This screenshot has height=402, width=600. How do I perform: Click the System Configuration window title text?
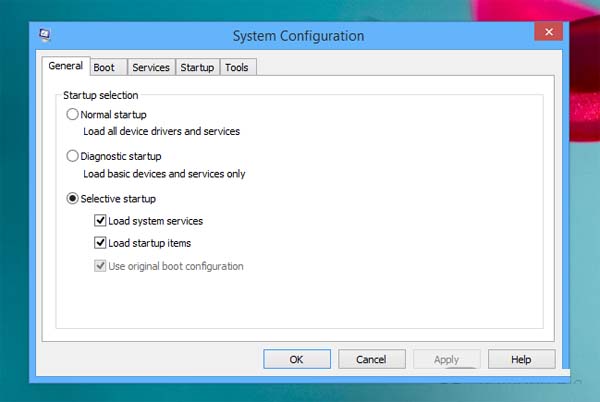(298, 36)
